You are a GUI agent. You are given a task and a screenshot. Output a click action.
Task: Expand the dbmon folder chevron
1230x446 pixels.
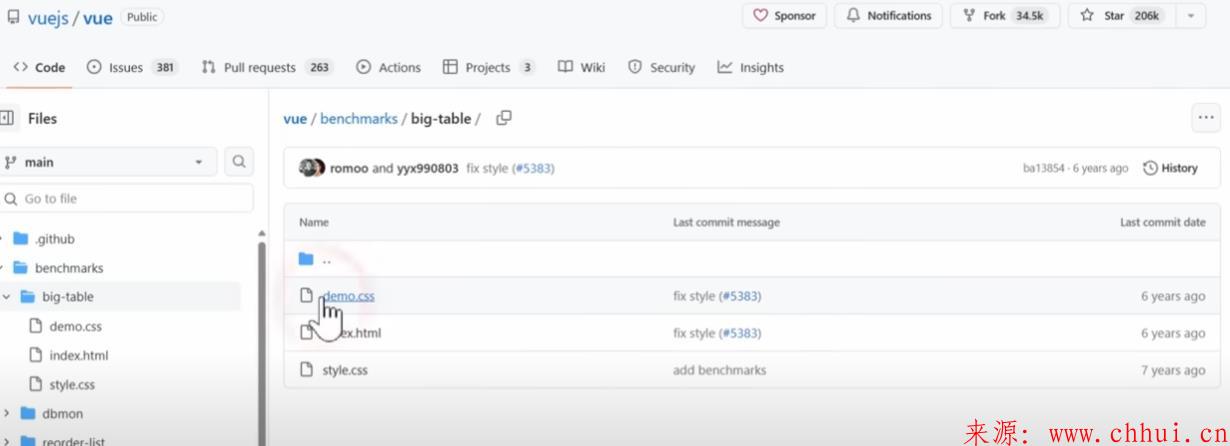coord(7,413)
